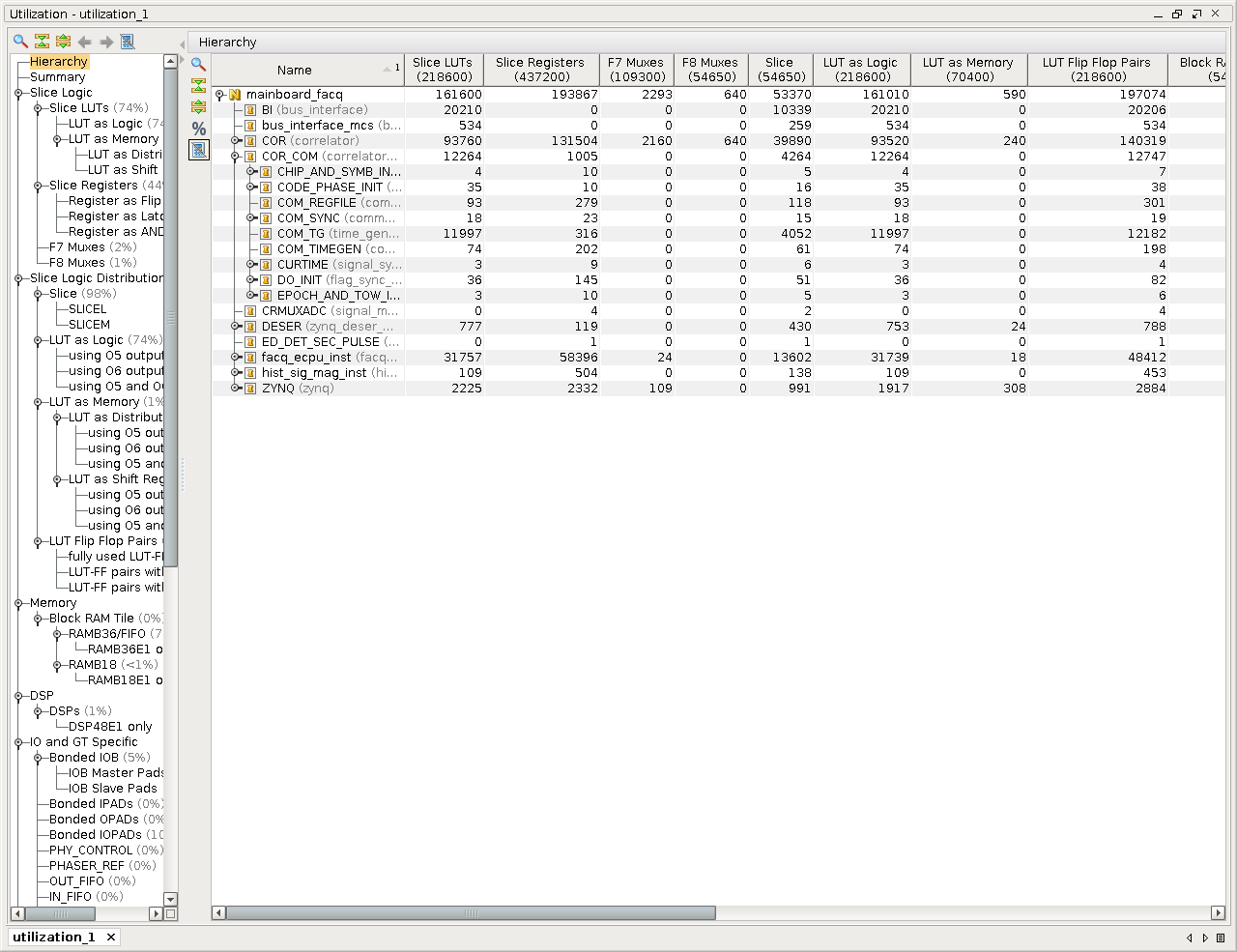
Task: Expand the ZYNQ module row
Action: coord(235,389)
